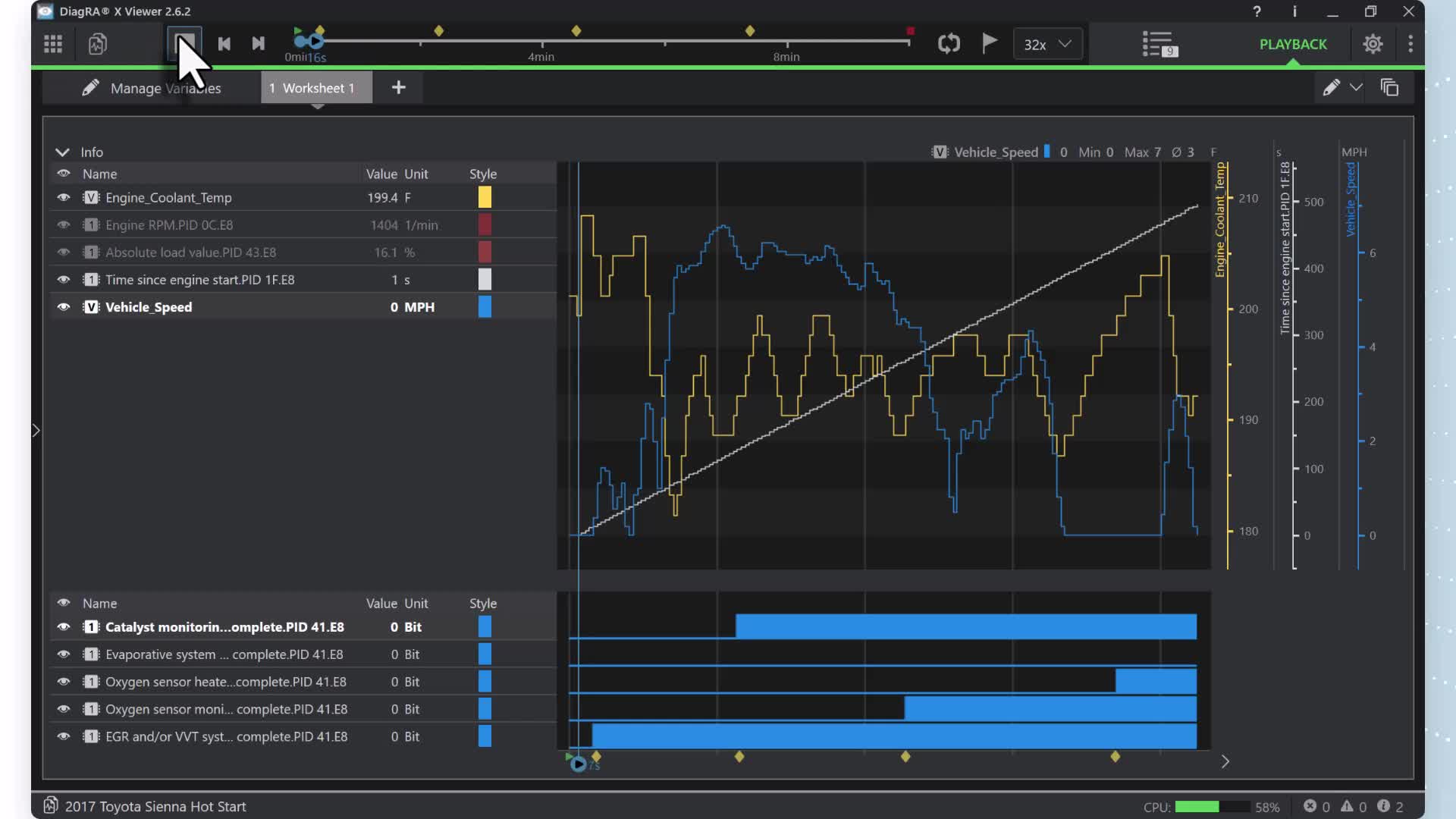Skip to next marker button
The height and width of the screenshot is (819, 1456).
point(258,44)
